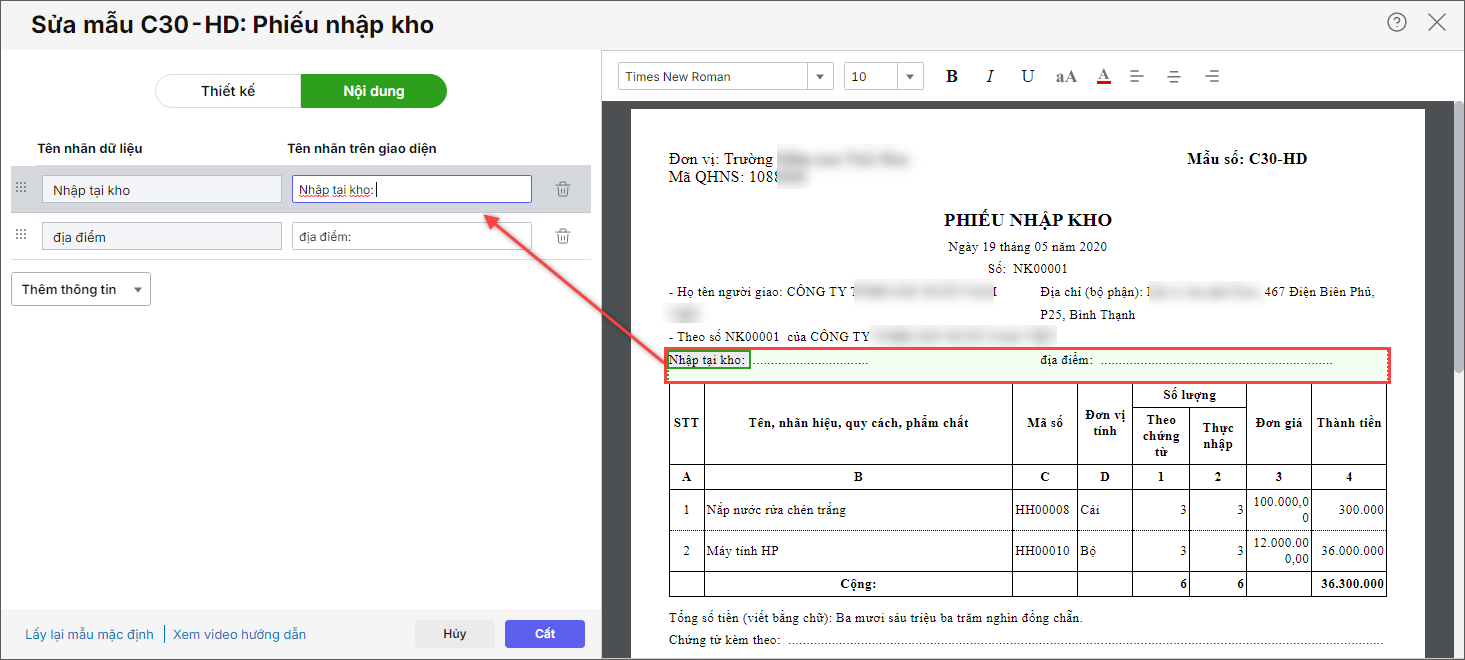The width and height of the screenshot is (1465, 660).
Task: Grab drag handle of Nhập tại kho row
Action: 21,187
